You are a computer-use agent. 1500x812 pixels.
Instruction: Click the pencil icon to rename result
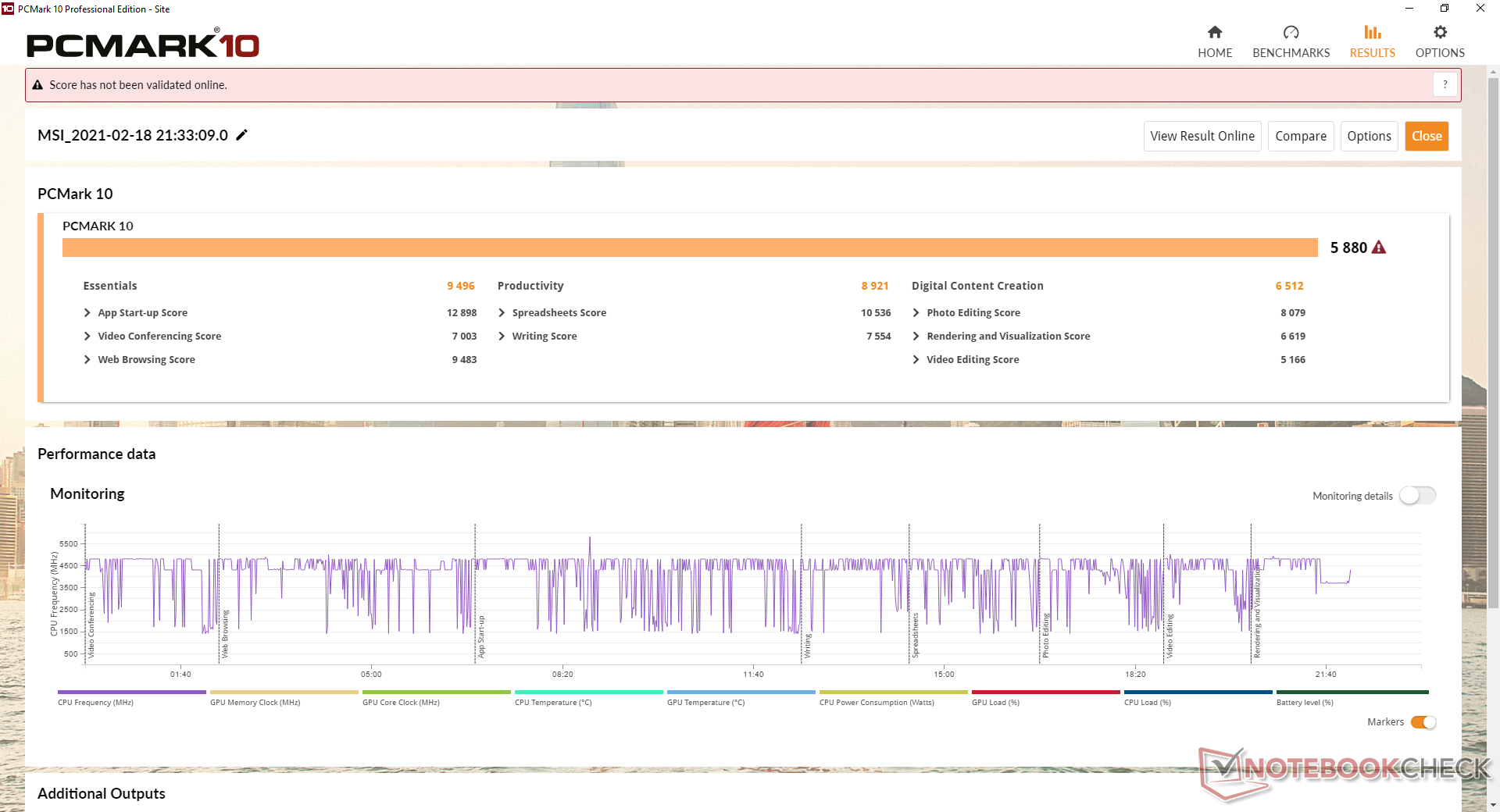pos(242,135)
